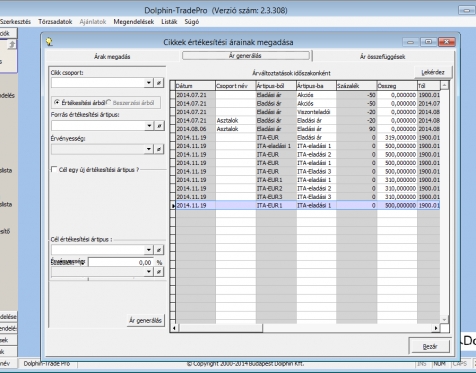The image size is (476, 373).
Task: Open the Cél értékesítési ártípus dropdown
Action: 149,250
